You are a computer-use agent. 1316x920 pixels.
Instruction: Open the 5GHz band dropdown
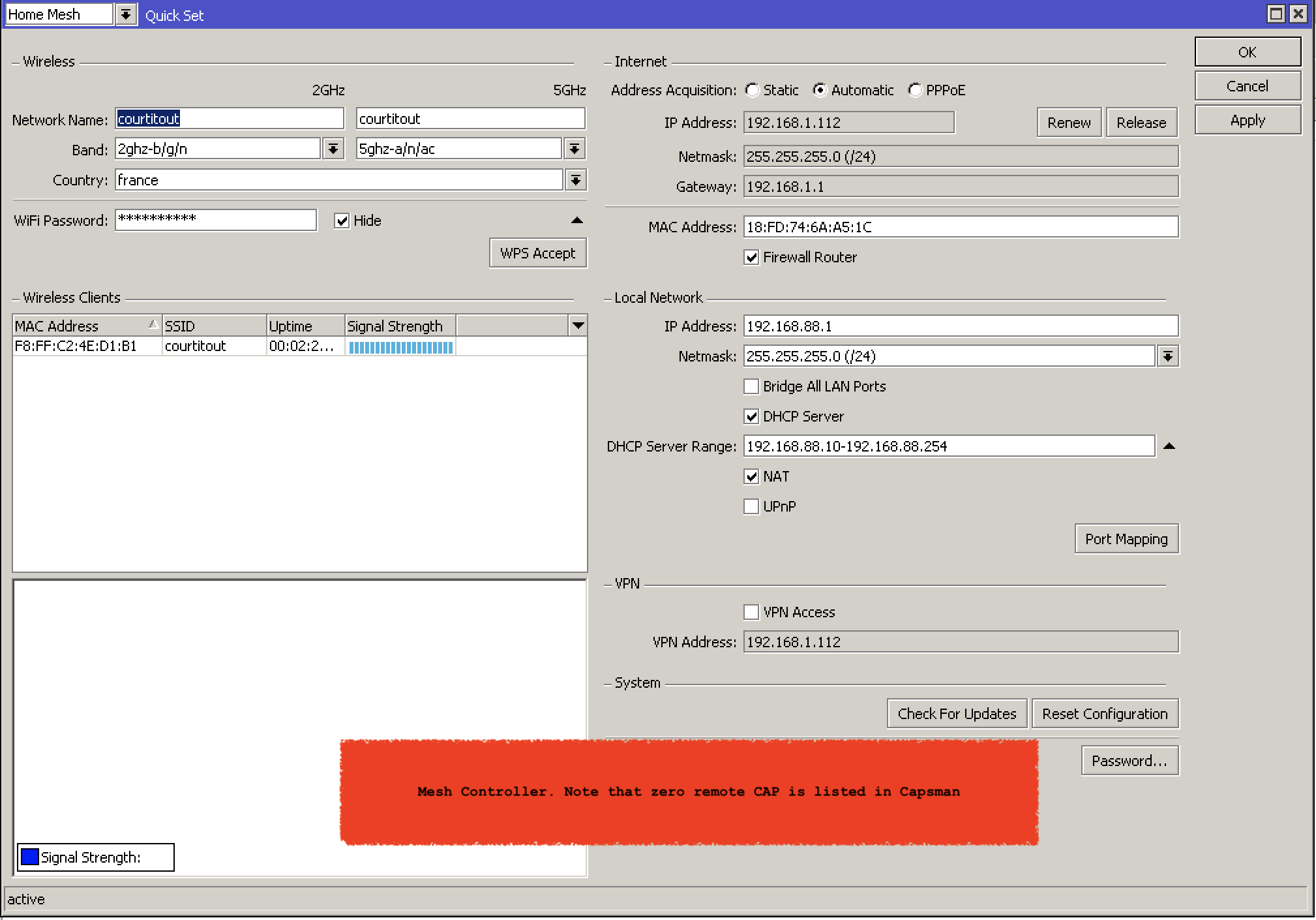[x=575, y=149]
